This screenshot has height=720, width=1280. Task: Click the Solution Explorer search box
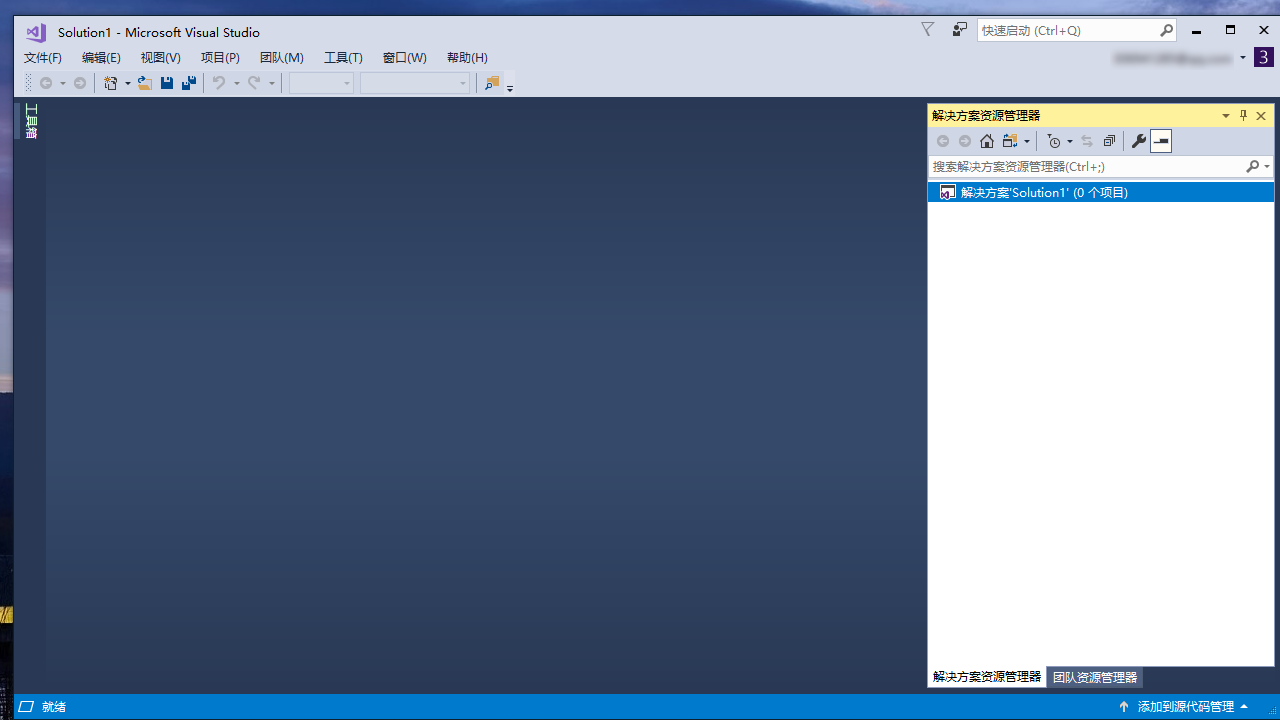(1080, 166)
